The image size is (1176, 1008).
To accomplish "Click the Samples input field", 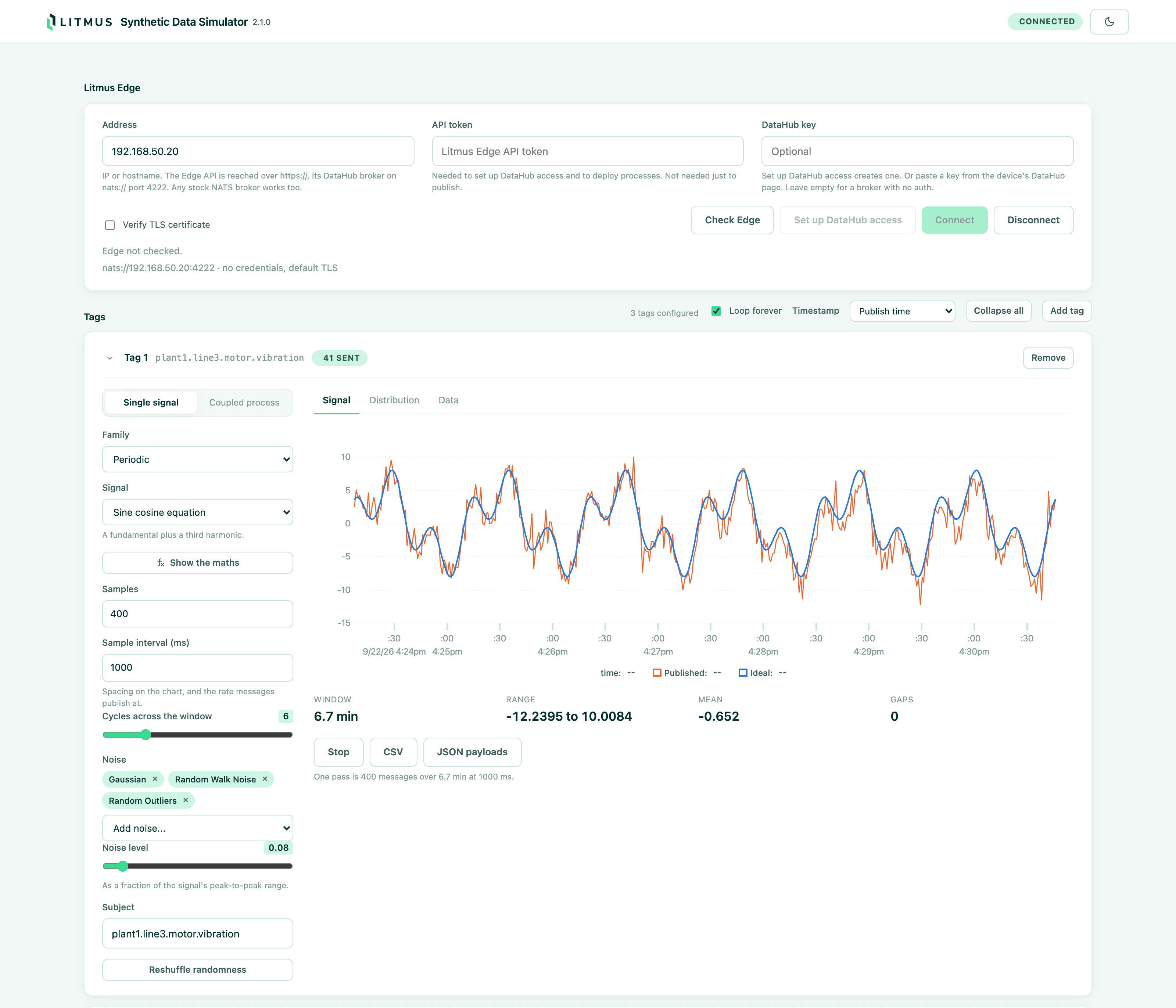I will tap(197, 614).
